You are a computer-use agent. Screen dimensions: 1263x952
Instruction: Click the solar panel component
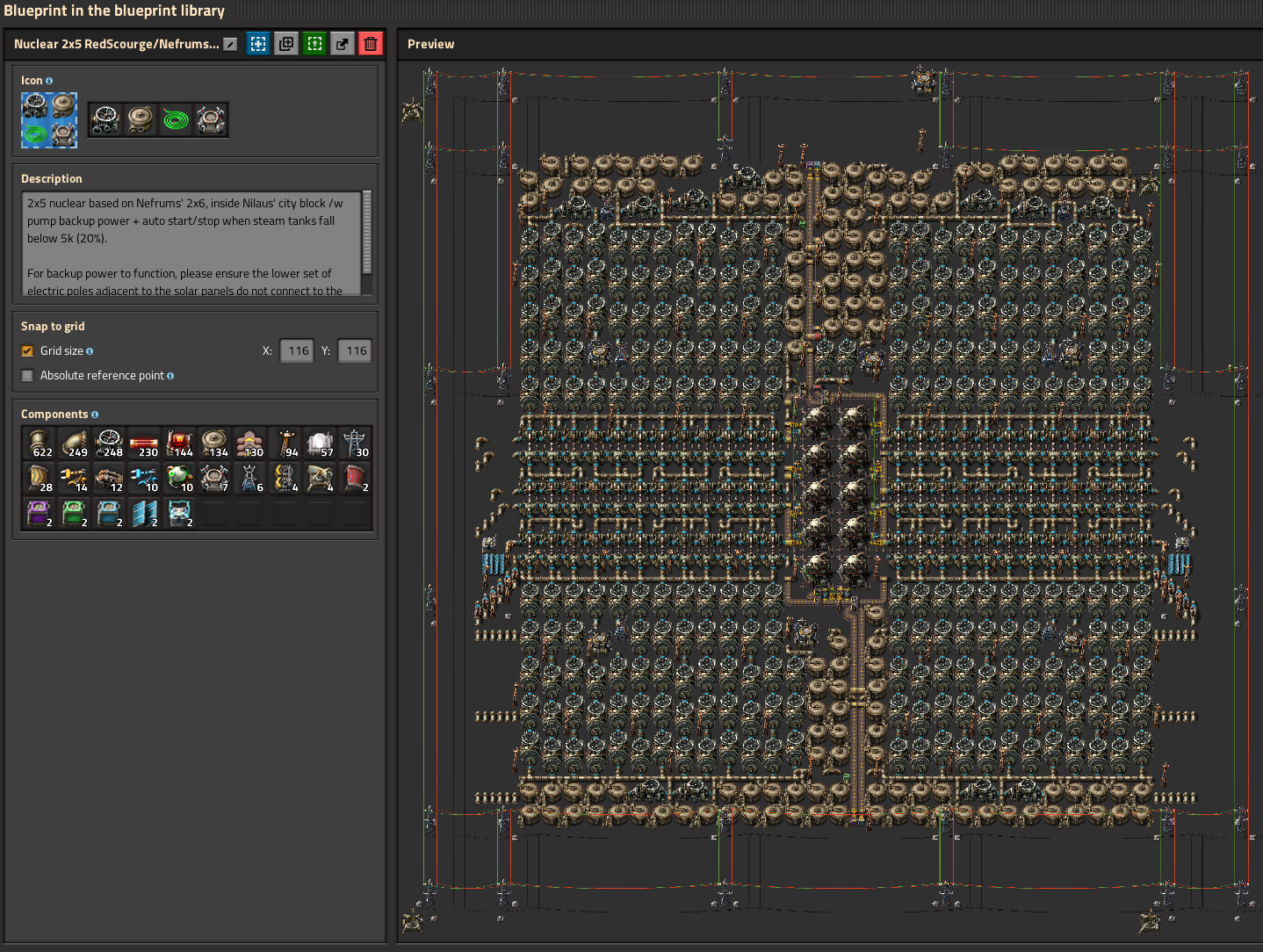pyautogui.click(x=144, y=514)
